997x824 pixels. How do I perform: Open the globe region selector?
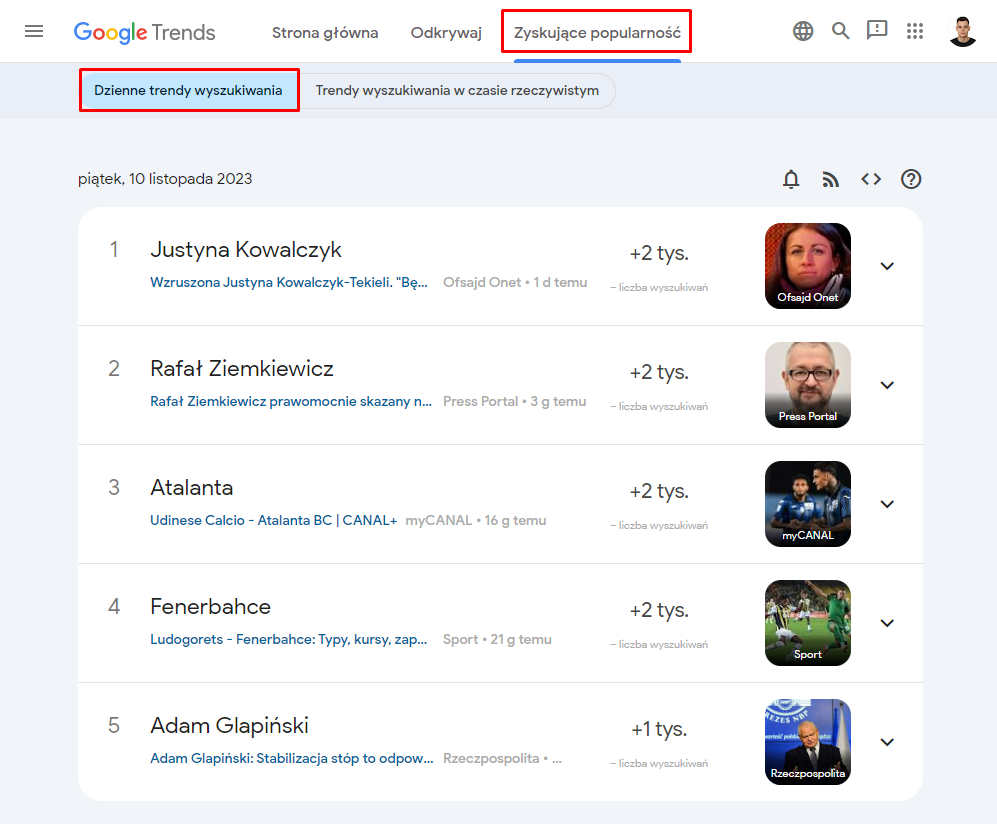coord(803,31)
